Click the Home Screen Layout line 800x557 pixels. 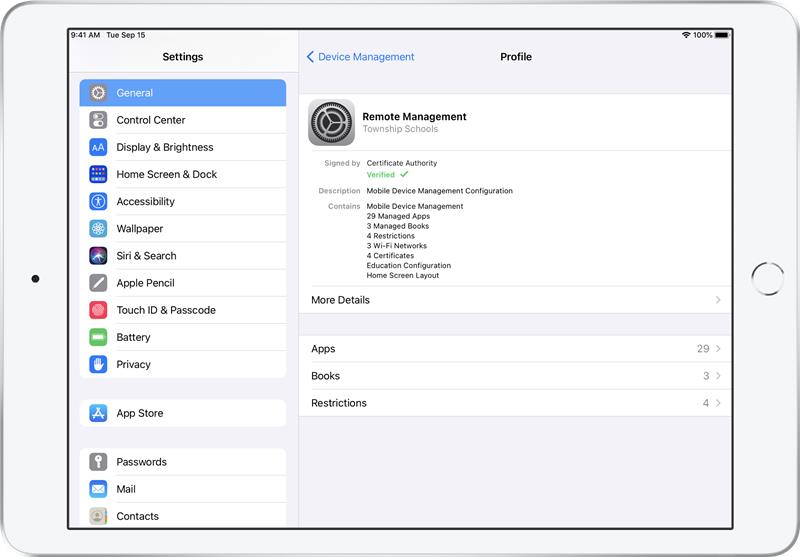[x=403, y=275]
